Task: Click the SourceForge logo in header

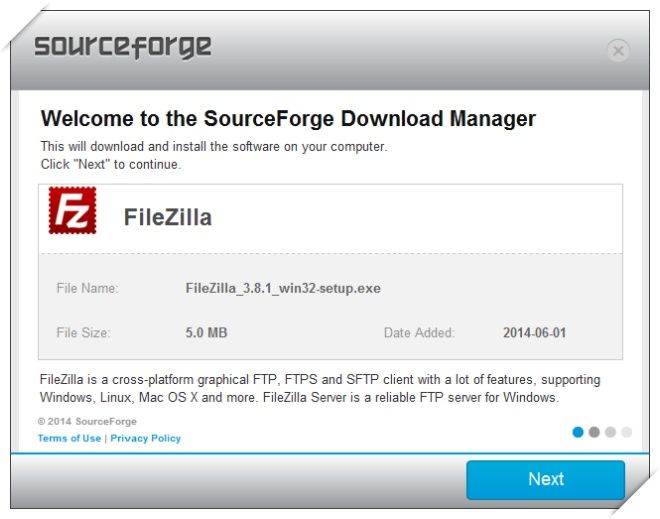Action: coord(123,47)
